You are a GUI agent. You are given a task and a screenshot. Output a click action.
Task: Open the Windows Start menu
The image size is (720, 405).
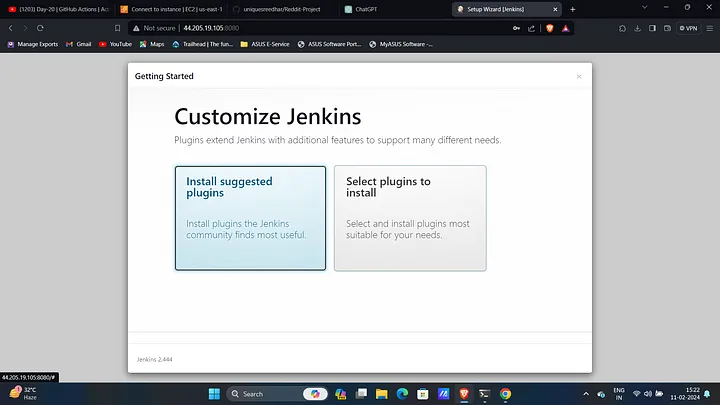click(x=214, y=394)
